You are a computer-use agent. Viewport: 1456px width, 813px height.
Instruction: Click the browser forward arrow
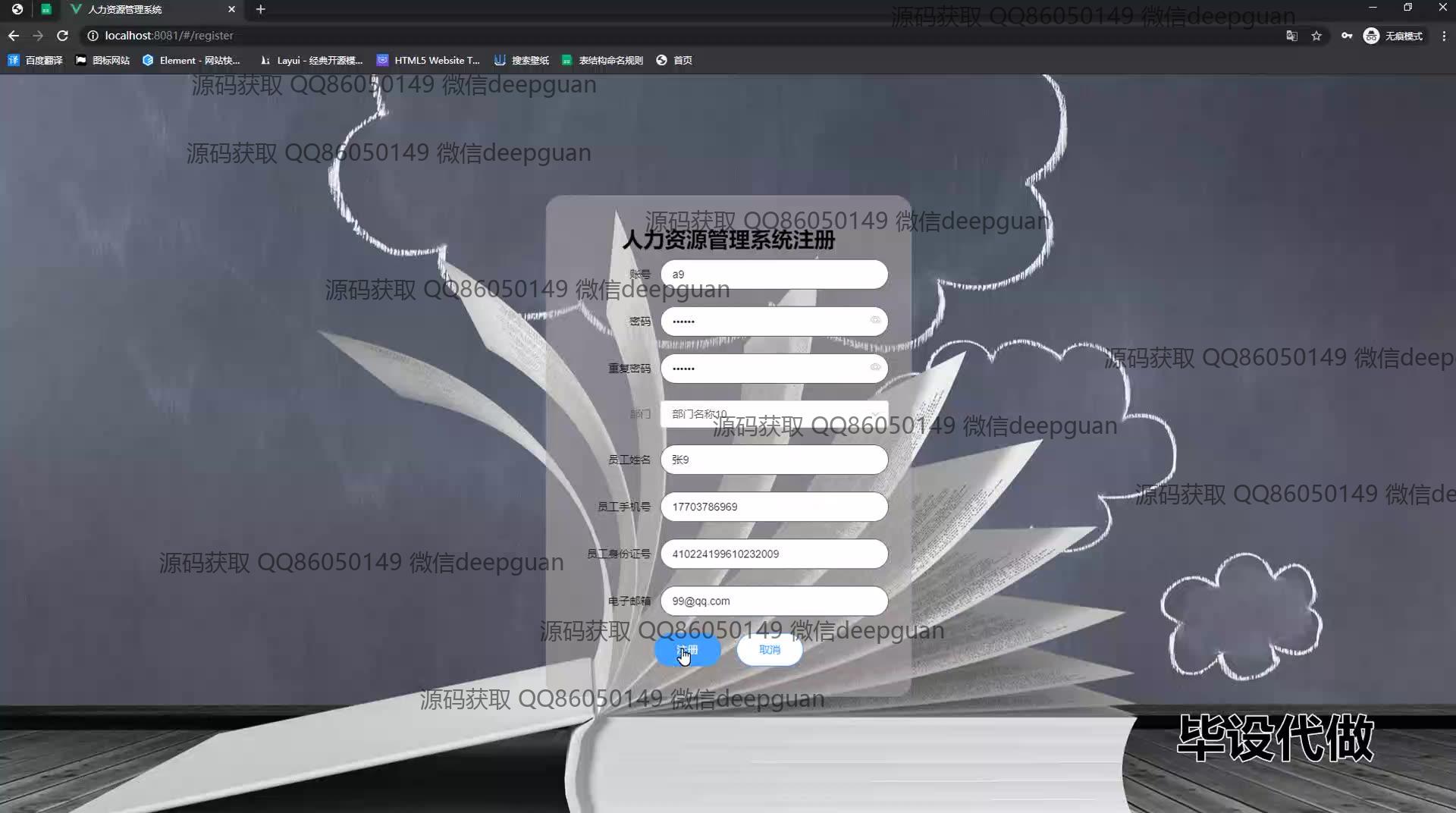point(38,36)
